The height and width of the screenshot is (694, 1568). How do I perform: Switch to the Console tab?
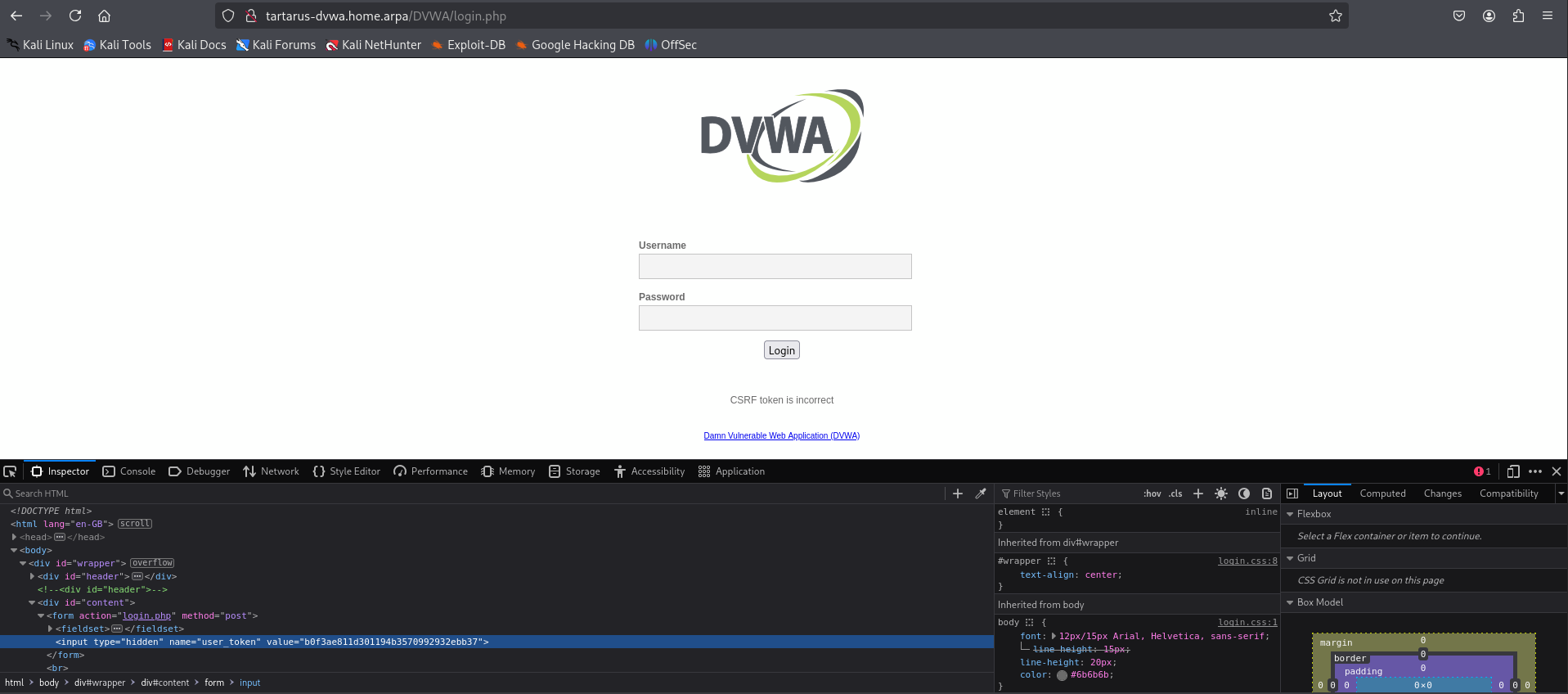point(129,471)
